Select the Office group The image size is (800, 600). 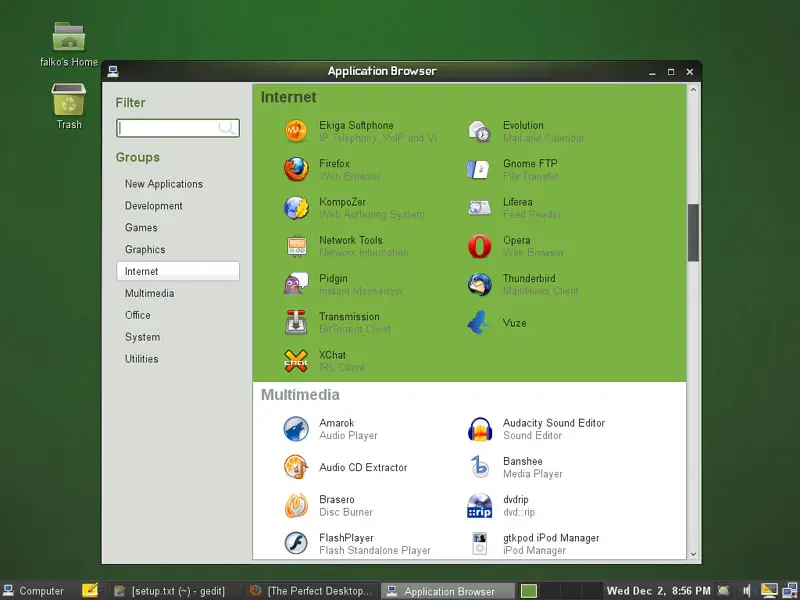178,315
